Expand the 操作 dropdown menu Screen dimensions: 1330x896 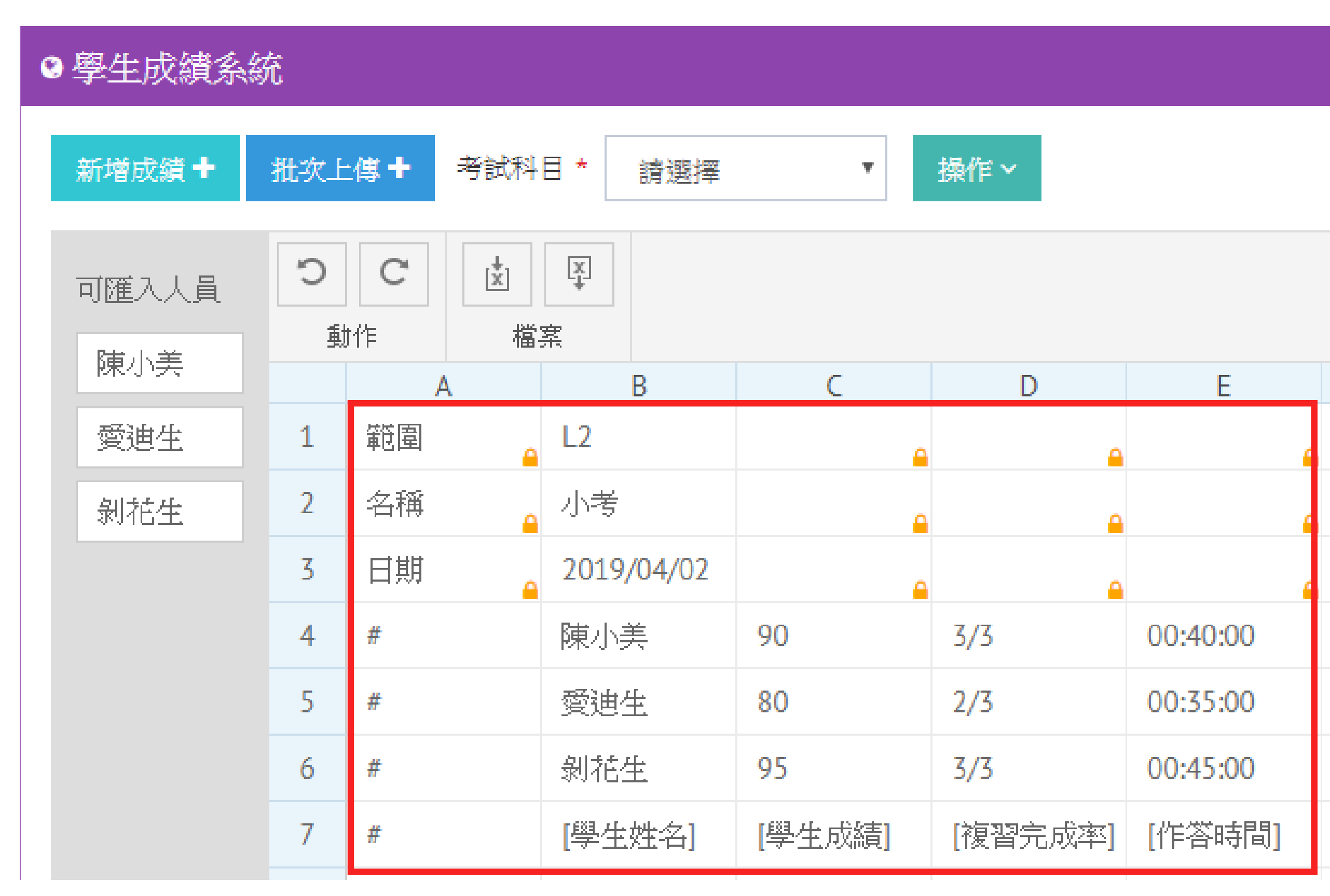pyautogui.click(x=976, y=168)
